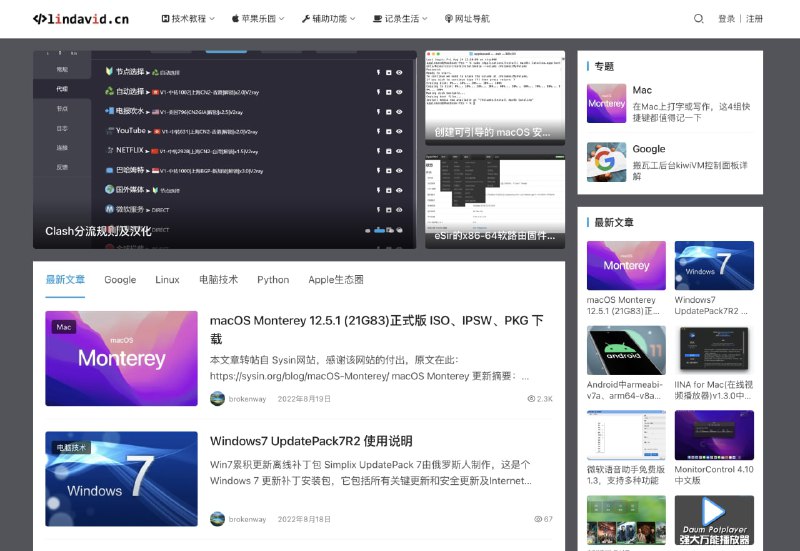Open the 创建可引导的 macOS 安装 featured card

[495, 97]
